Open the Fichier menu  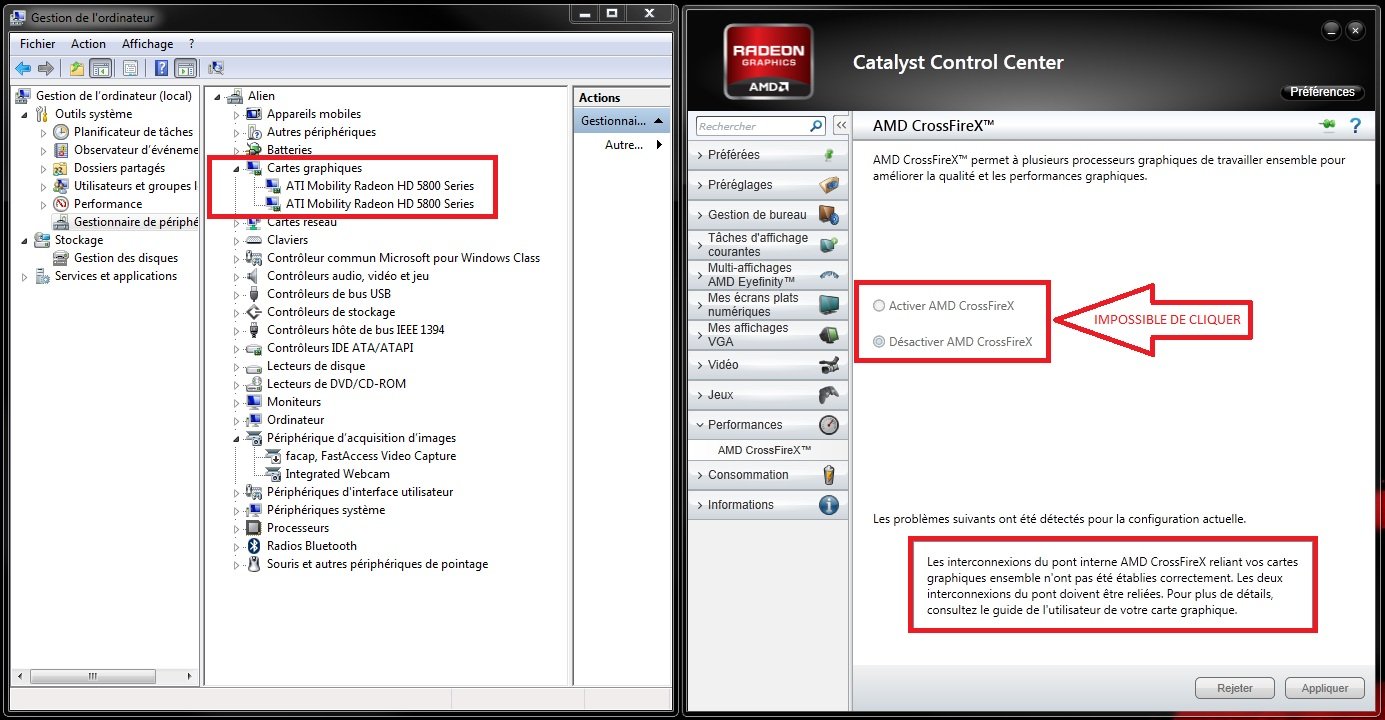(38, 44)
